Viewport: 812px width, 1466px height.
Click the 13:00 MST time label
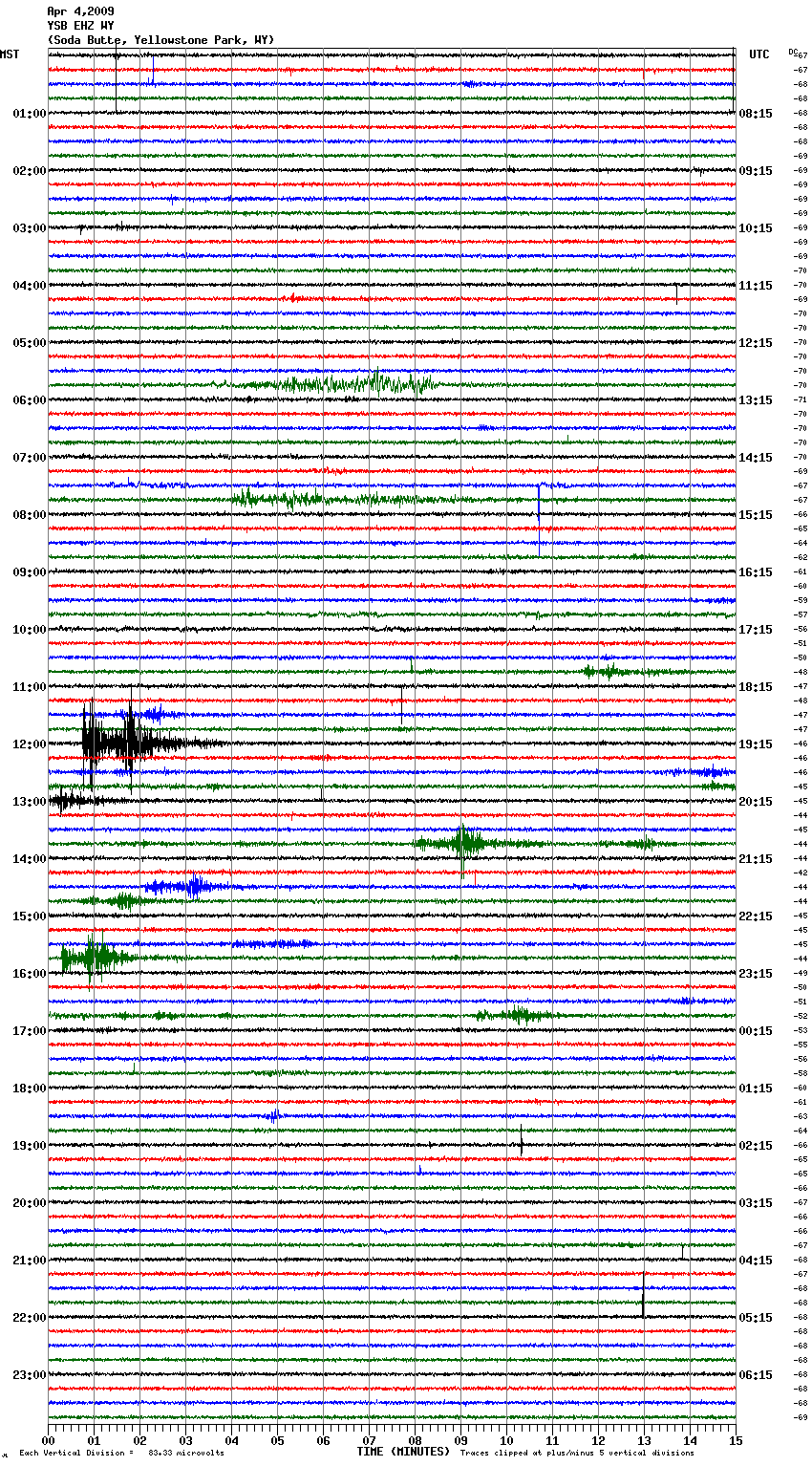pyautogui.click(x=29, y=802)
